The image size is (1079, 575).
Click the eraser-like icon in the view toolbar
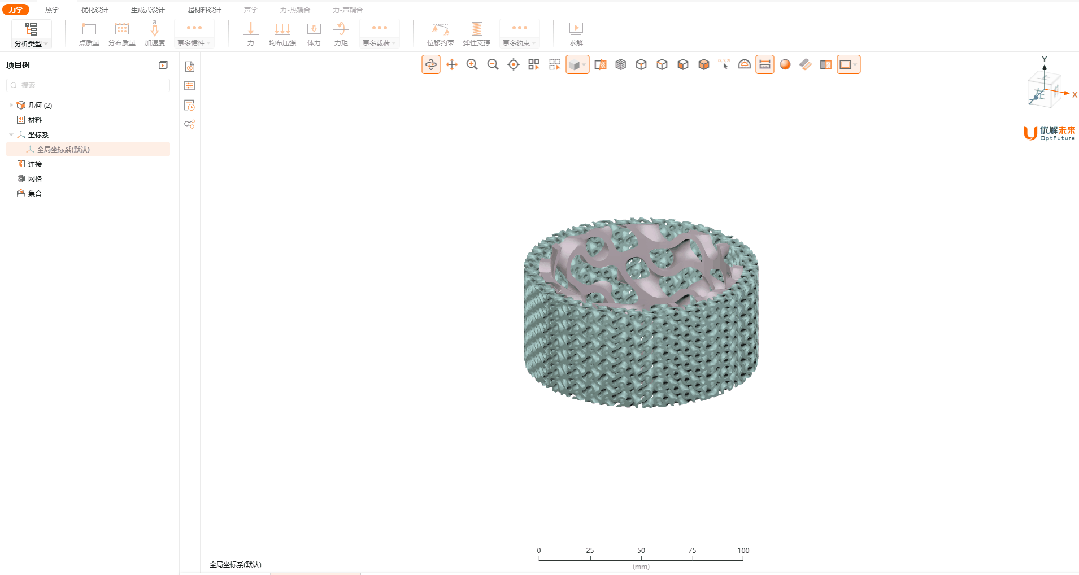806,65
